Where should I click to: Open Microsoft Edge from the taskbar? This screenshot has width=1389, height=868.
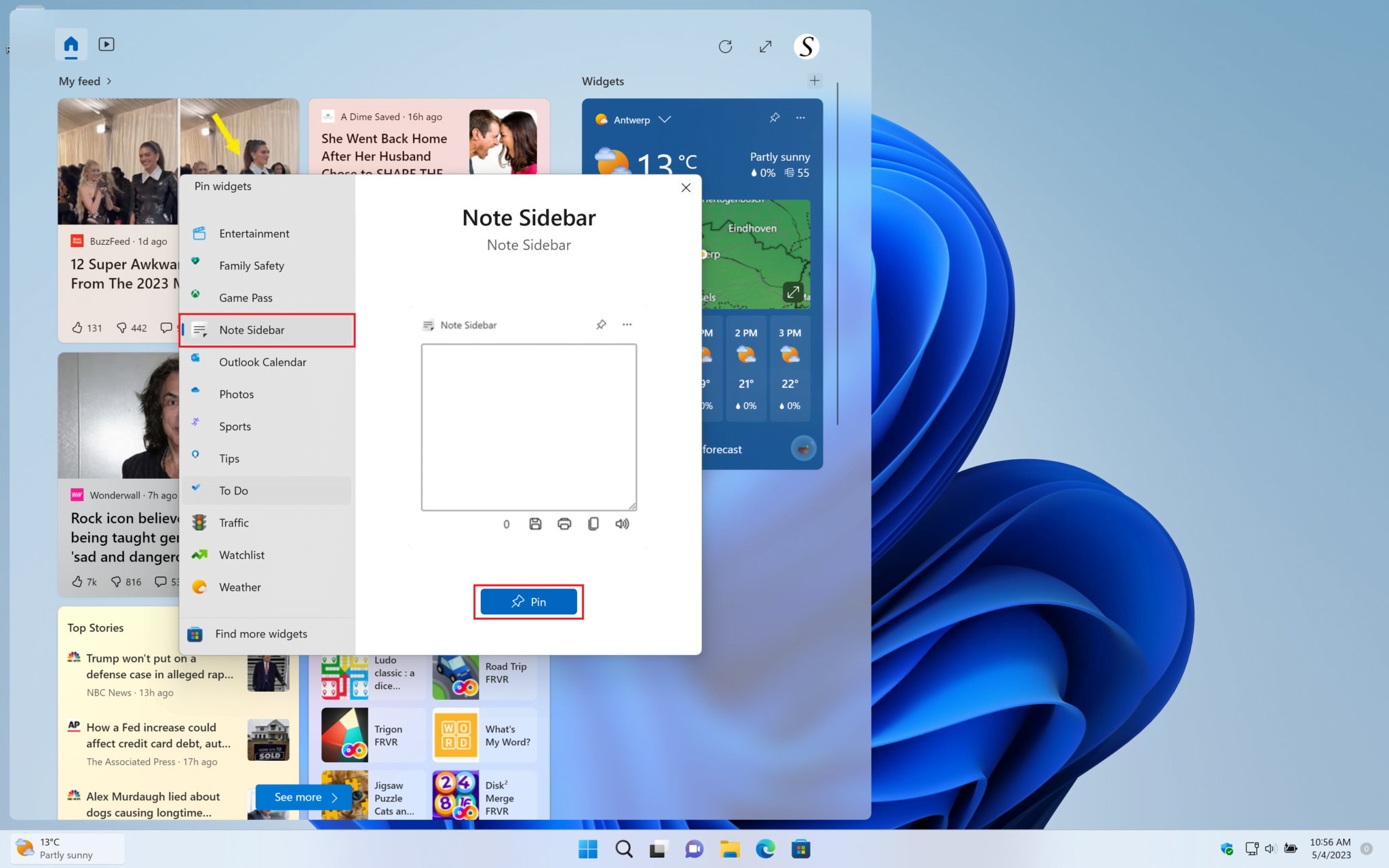pyautogui.click(x=765, y=848)
